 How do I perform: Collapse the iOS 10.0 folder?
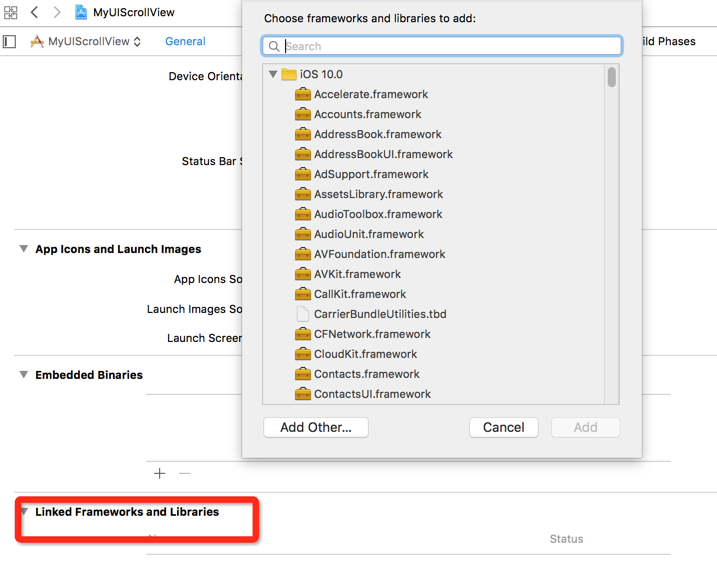pos(273,74)
